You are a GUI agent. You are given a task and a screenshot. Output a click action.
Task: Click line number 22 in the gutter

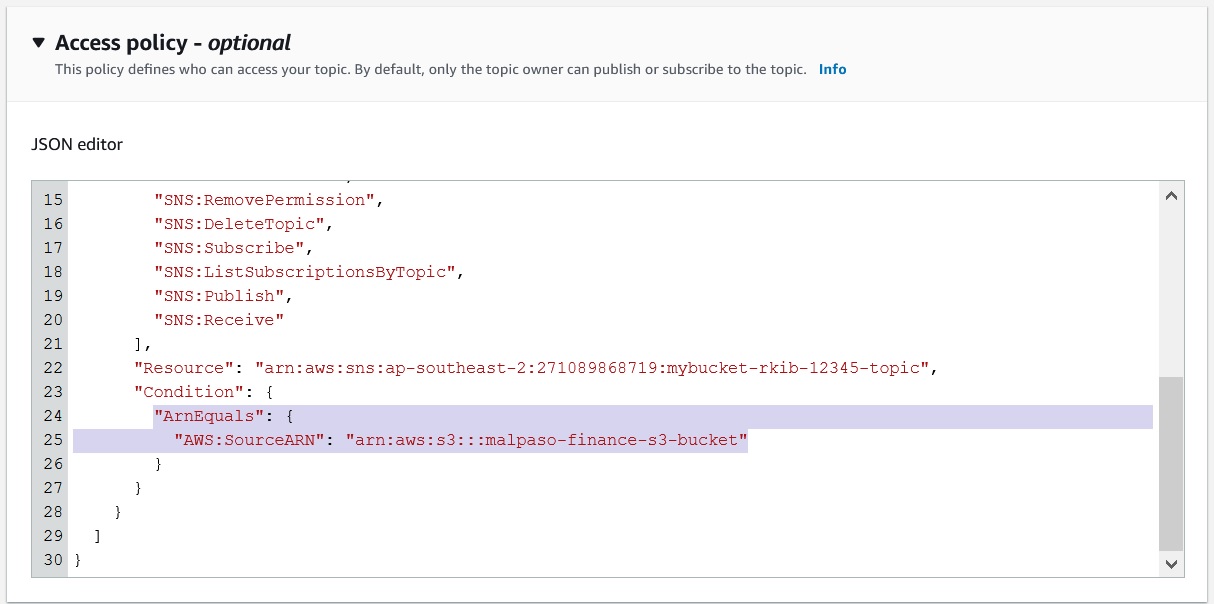(52, 368)
